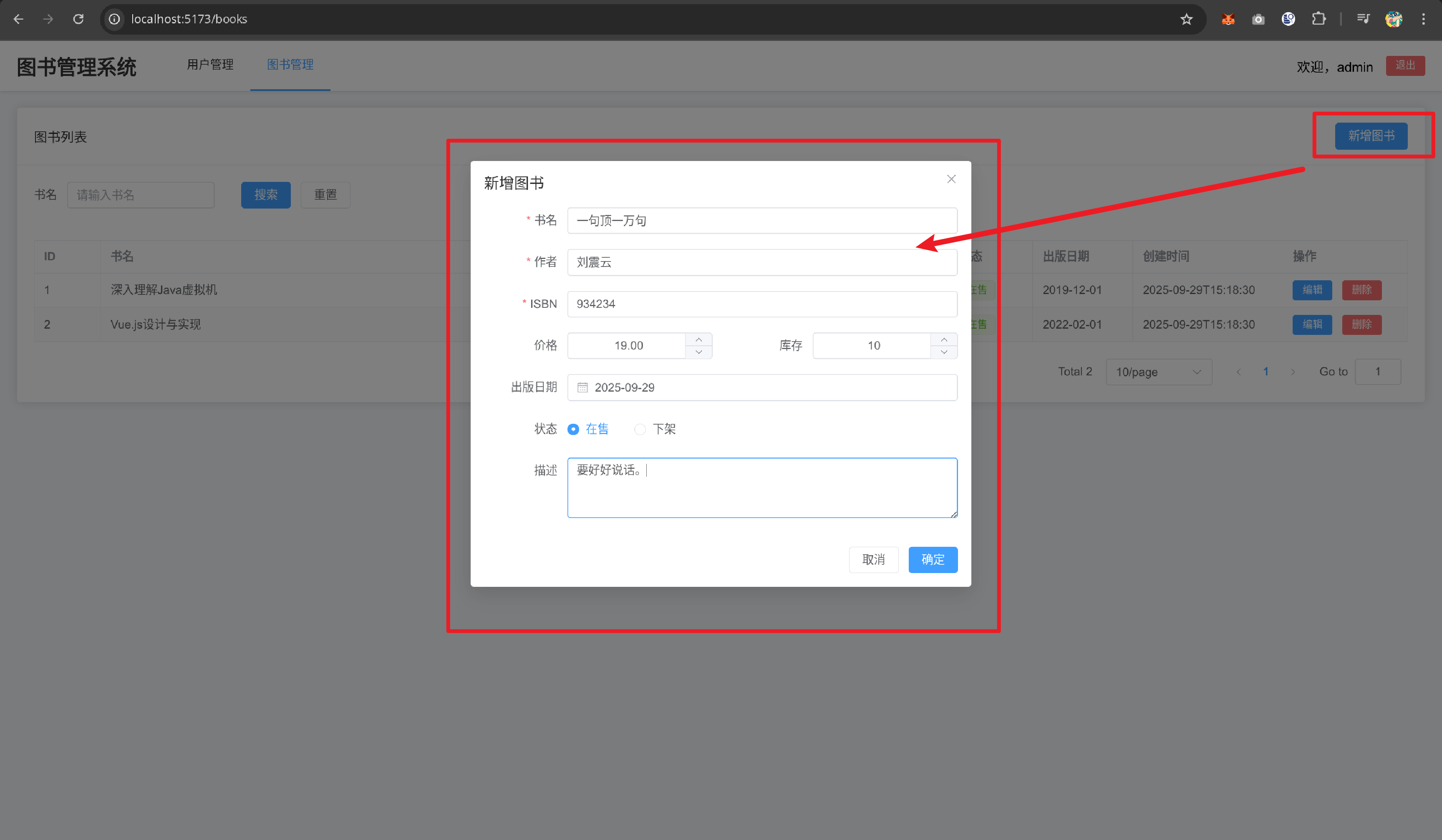Decrease 库存 with the down arrow
The image size is (1442, 840).
pos(944,352)
